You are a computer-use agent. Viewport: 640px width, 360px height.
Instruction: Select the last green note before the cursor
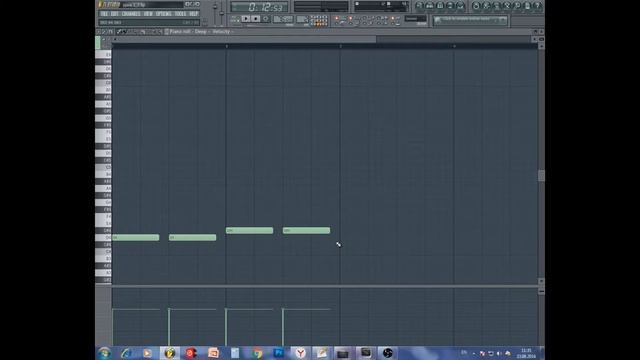(x=307, y=231)
